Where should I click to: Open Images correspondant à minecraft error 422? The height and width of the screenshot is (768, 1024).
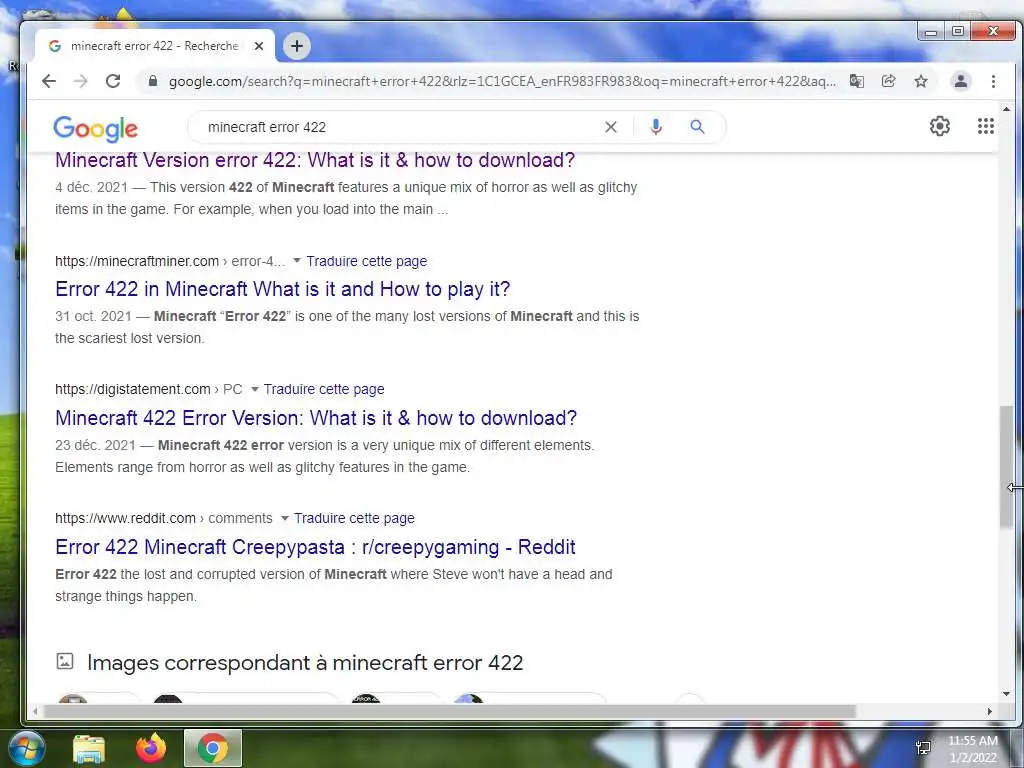pyautogui.click(x=305, y=663)
